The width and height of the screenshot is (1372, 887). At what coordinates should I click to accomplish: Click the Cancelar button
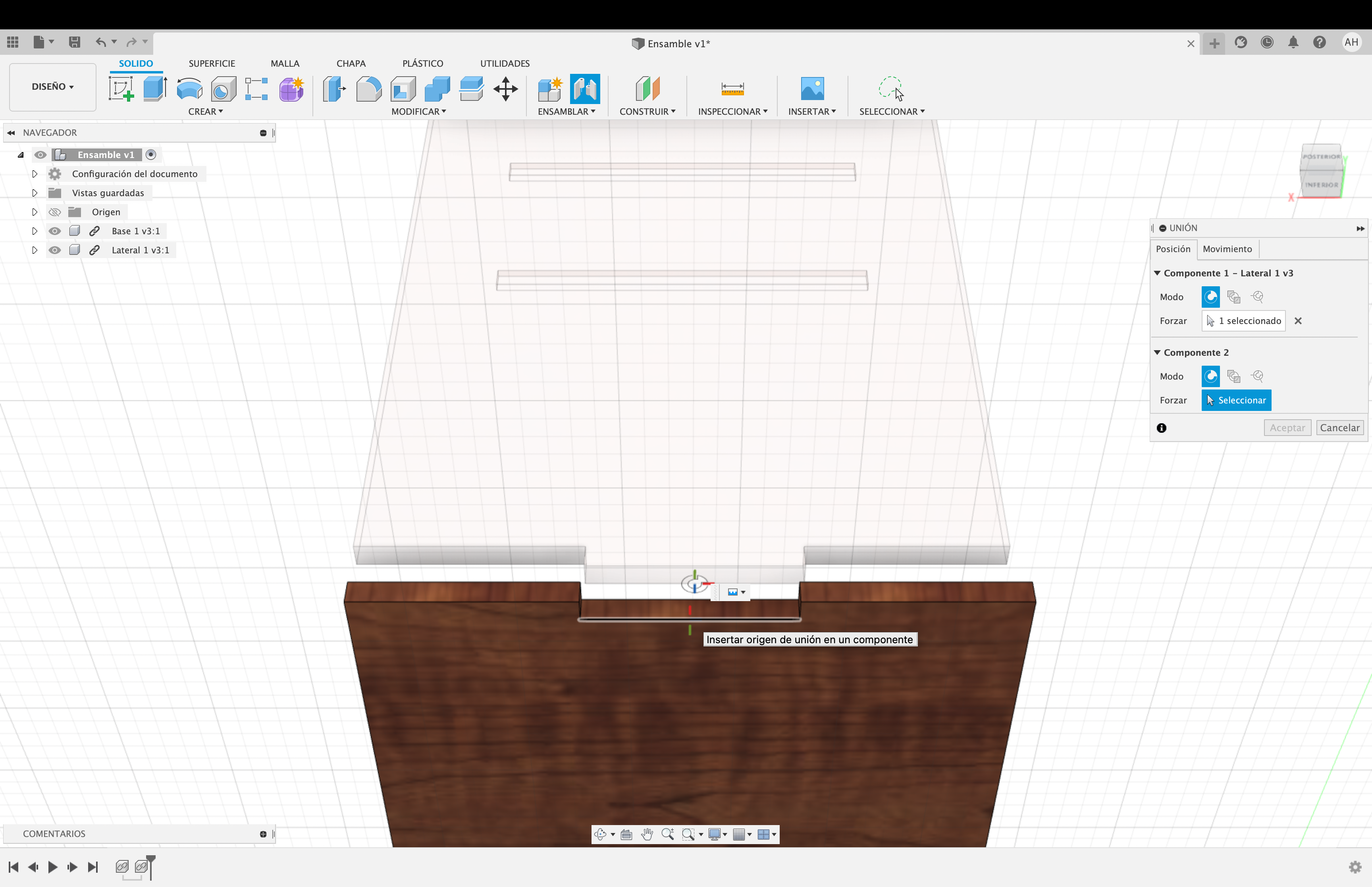(1340, 428)
